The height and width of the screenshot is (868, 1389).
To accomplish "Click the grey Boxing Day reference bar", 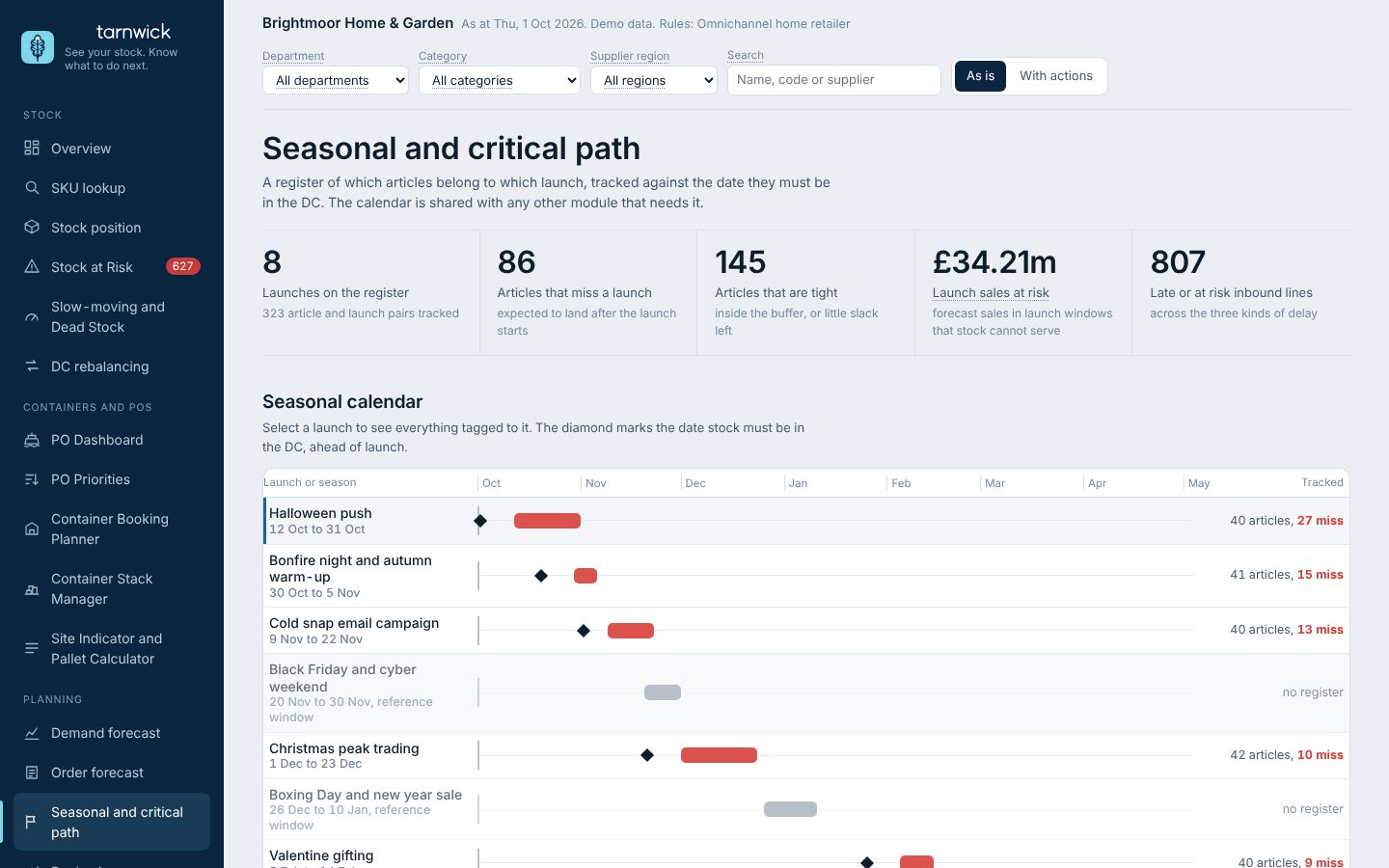I will 790,809.
